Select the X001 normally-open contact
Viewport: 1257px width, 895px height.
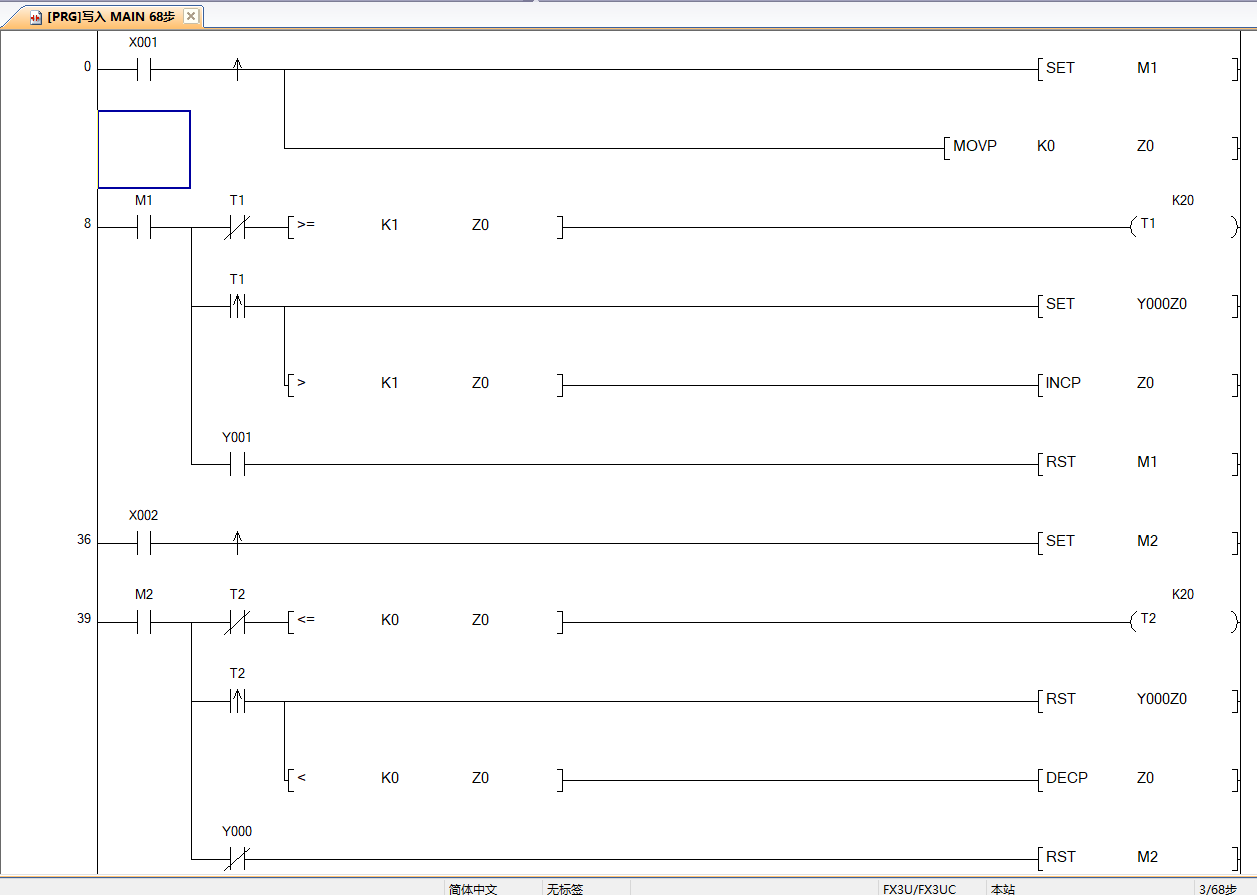click(x=143, y=70)
